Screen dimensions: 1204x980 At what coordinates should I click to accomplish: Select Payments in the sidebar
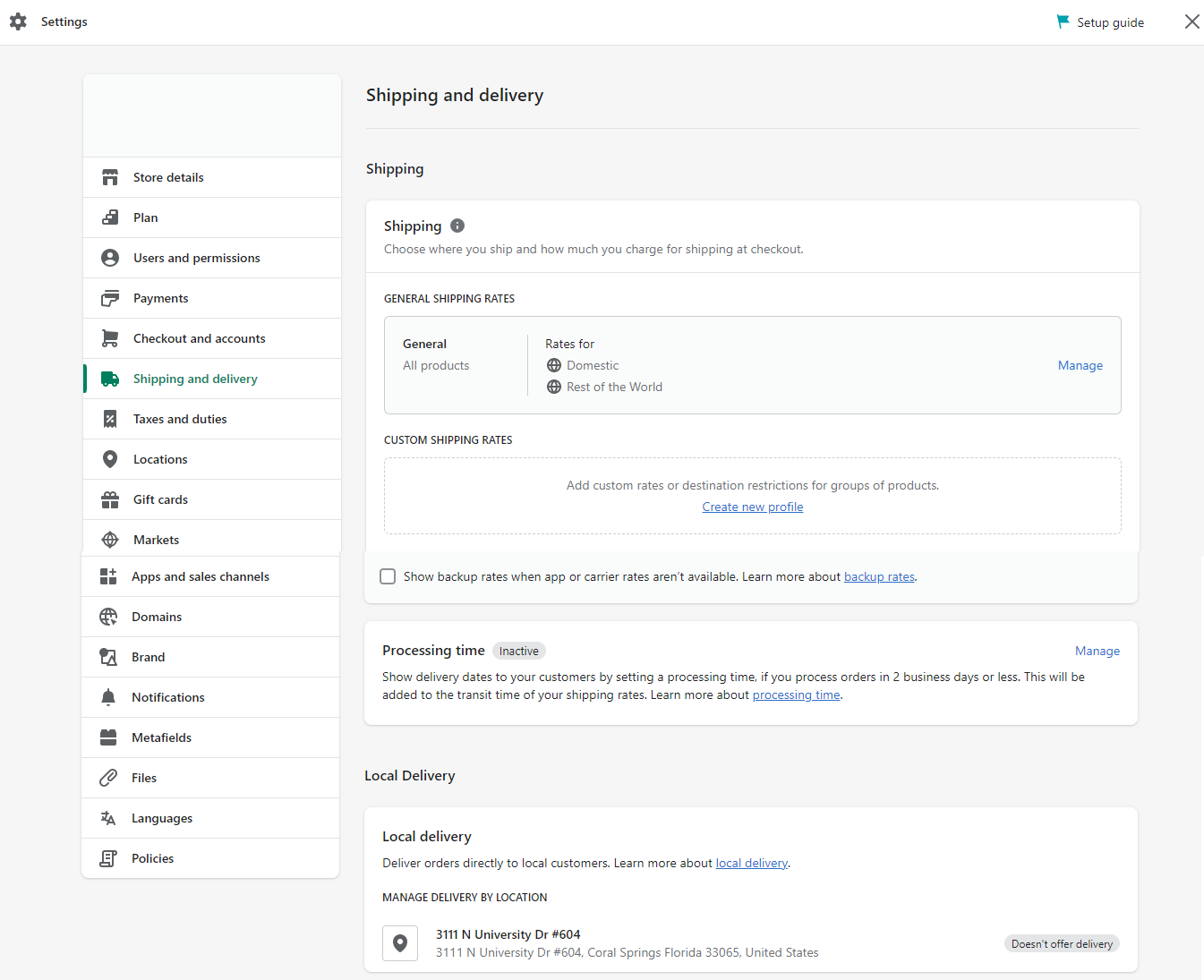pos(161,298)
